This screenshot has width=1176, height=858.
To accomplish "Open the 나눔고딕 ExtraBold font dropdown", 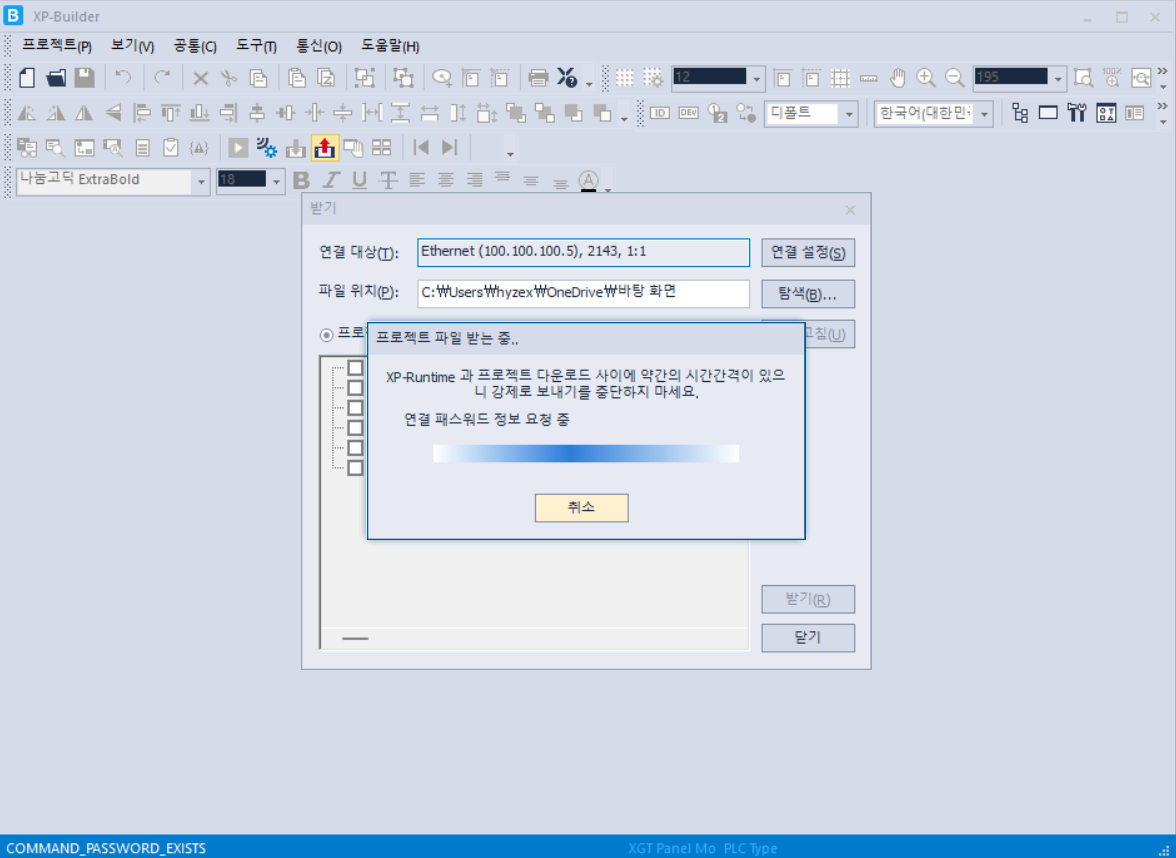I will pos(201,182).
